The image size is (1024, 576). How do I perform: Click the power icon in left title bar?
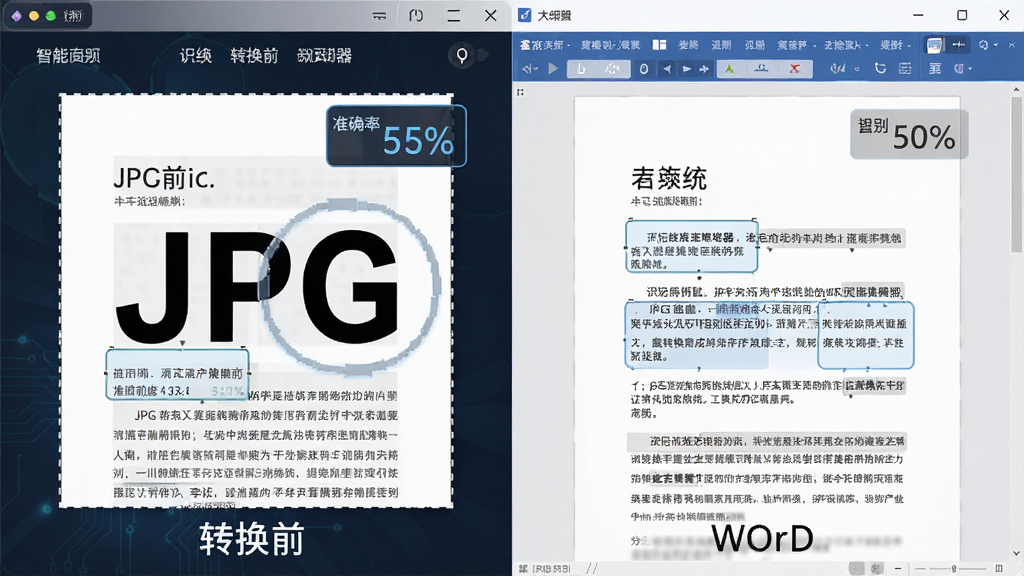pyautogui.click(x=416, y=16)
